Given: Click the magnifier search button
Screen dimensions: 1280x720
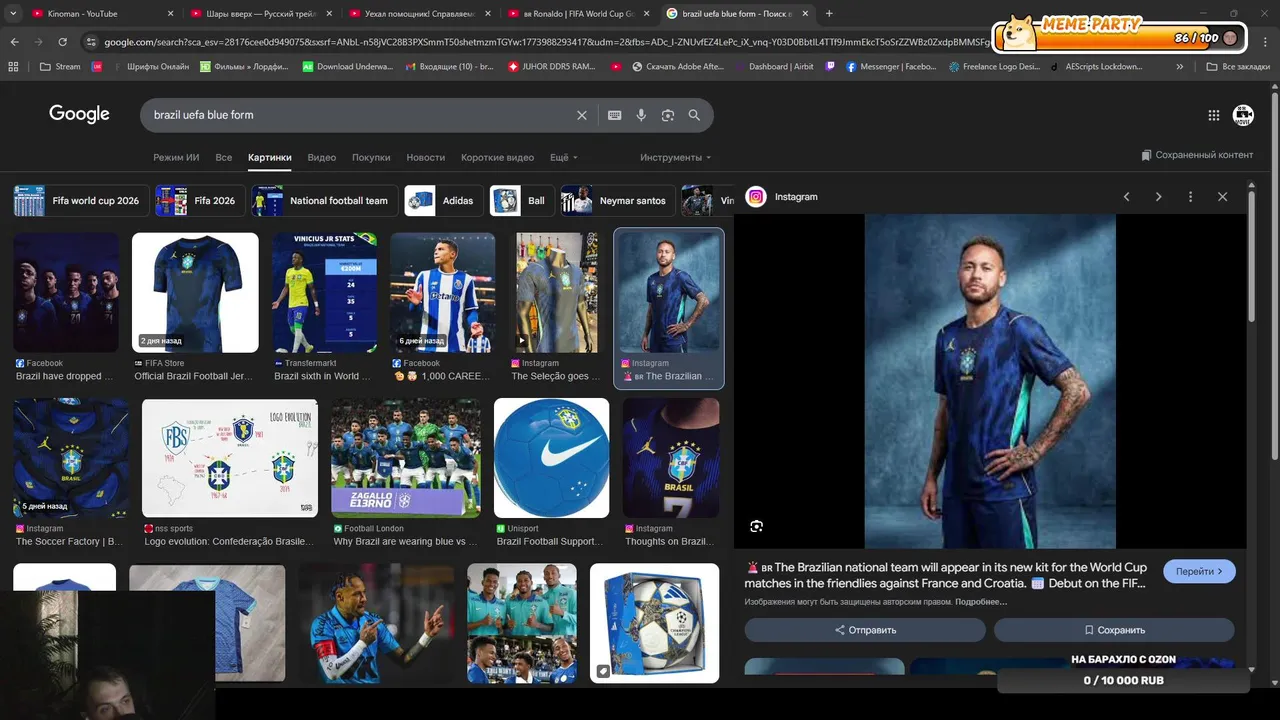Looking at the screenshot, I should pos(694,115).
